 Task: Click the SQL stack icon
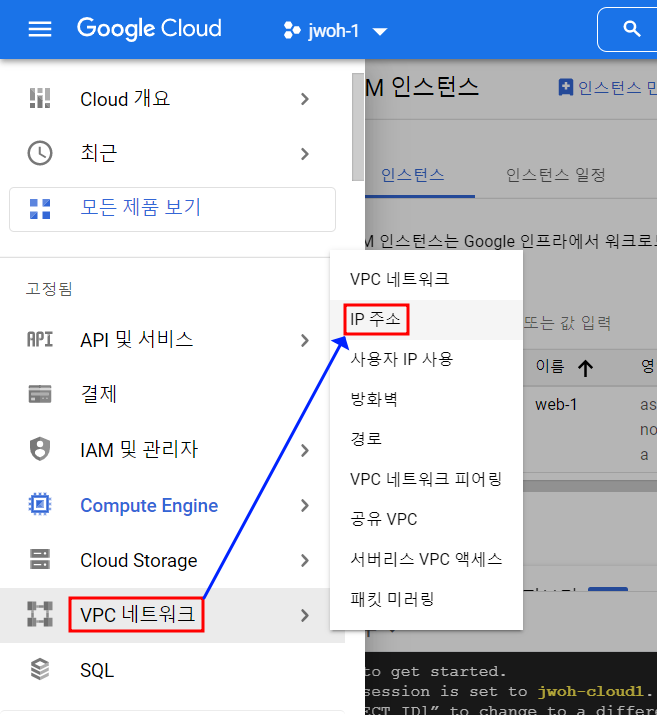coord(40,669)
